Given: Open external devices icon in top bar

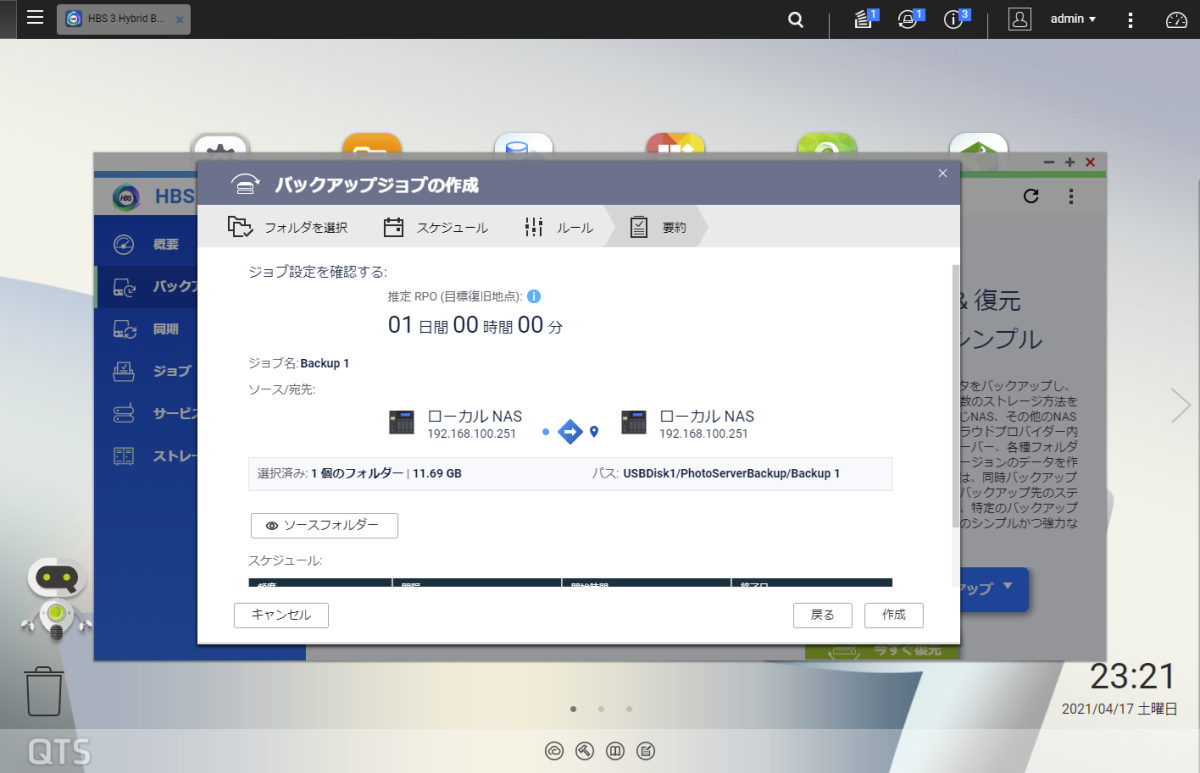Looking at the screenshot, I should pyautogui.click(x=909, y=19).
